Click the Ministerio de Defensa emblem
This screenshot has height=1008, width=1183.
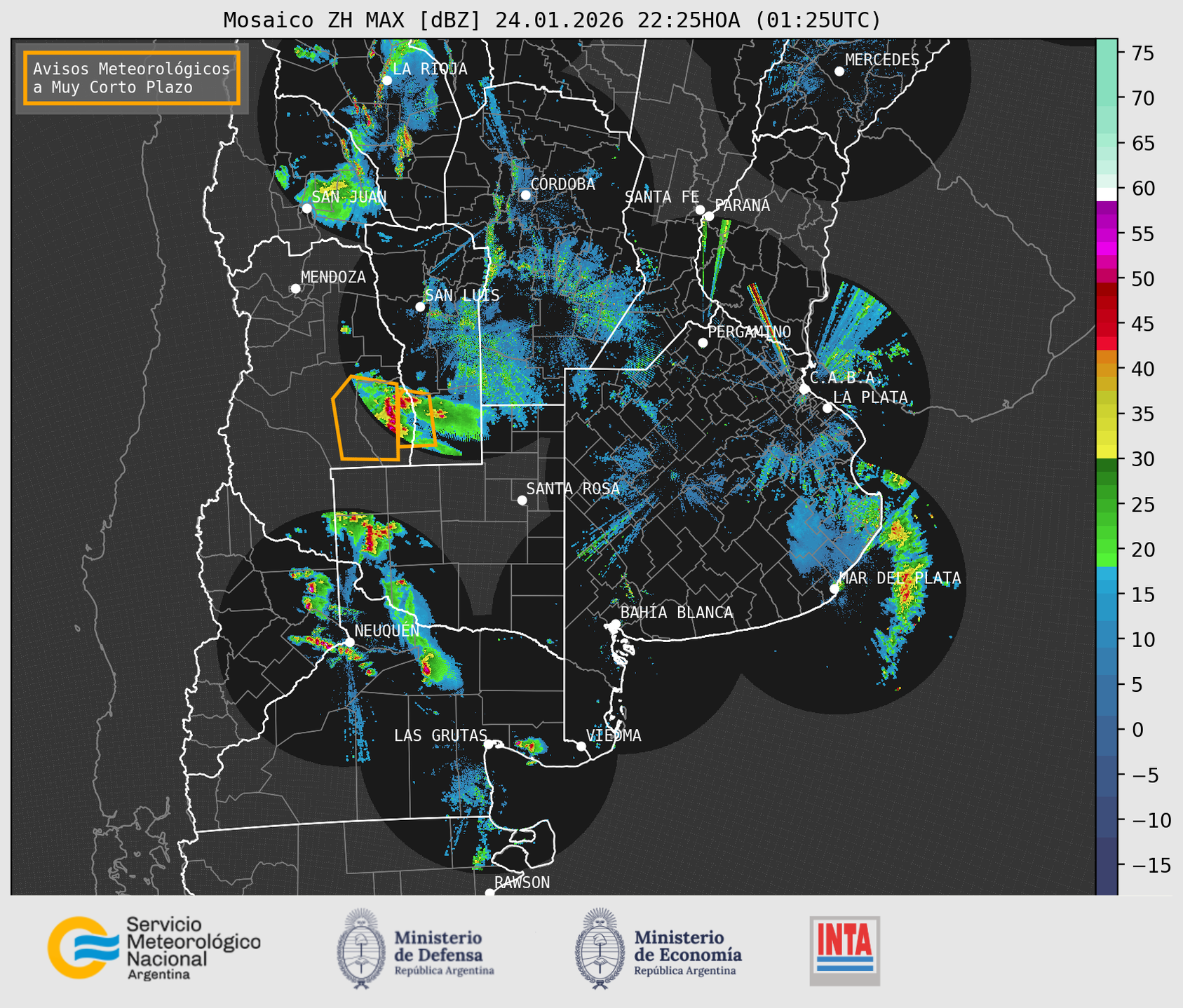(361, 948)
